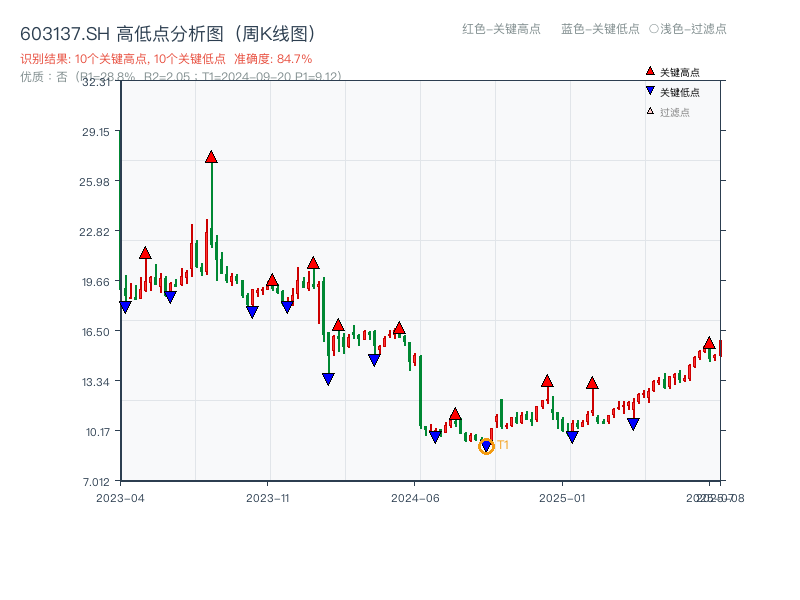This screenshot has width=800, height=600.
Task: Click the blue low marker at 2025-01
Action: 572,437
